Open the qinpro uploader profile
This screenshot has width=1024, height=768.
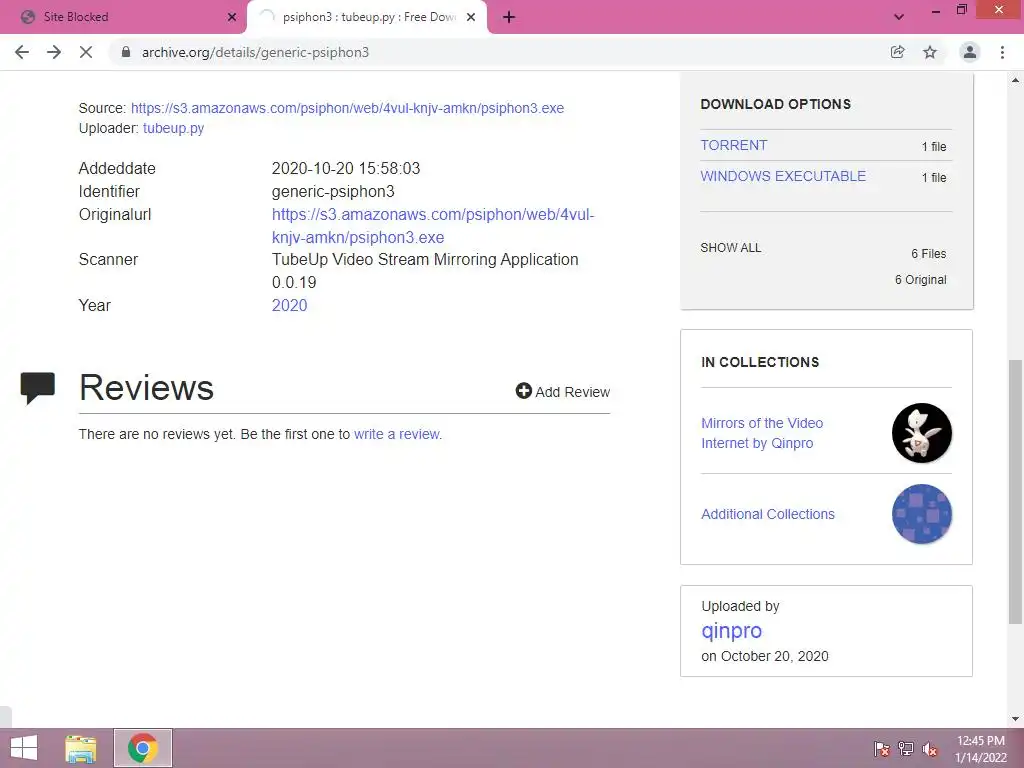pos(731,630)
